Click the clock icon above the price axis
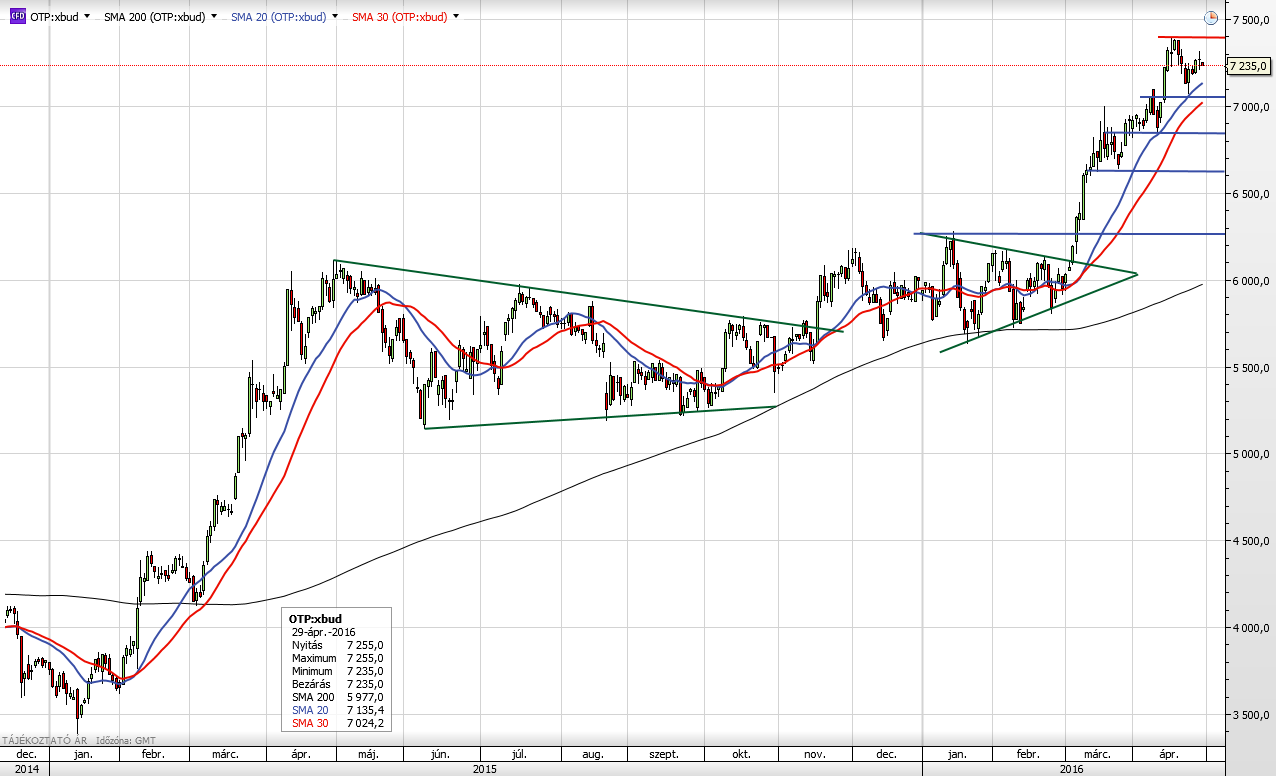This screenshot has height=776, width=1276. click(1210, 17)
